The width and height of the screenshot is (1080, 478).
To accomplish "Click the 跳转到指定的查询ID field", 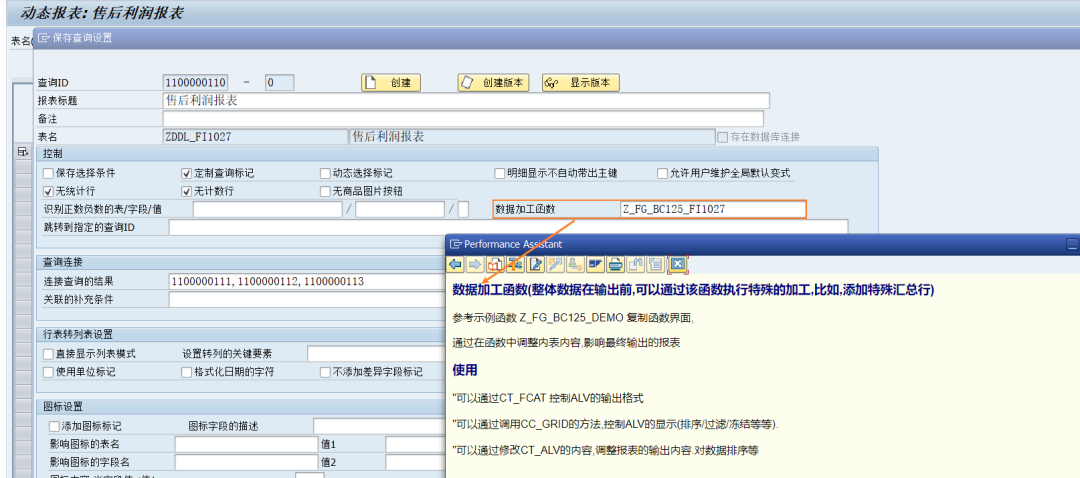I will coord(508,227).
